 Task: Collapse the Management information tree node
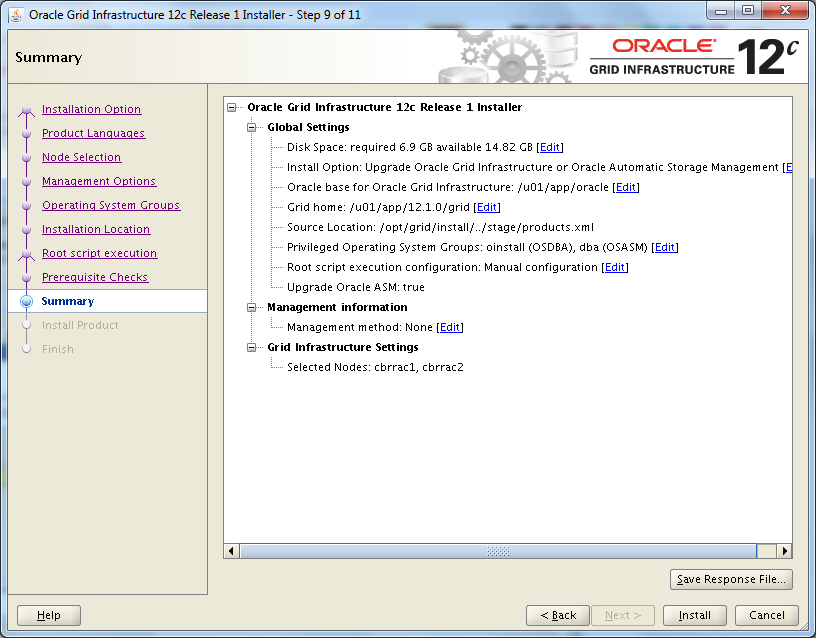point(251,308)
